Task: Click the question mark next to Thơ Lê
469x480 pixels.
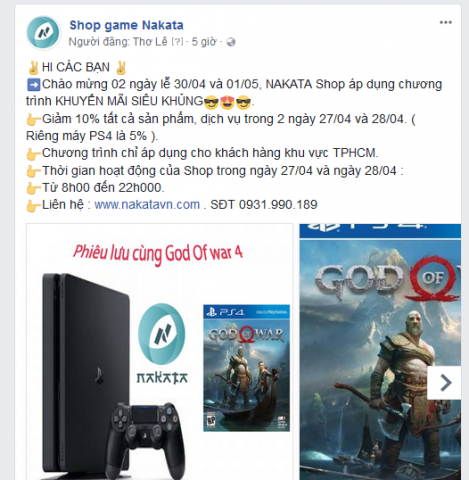Action: pos(177,42)
